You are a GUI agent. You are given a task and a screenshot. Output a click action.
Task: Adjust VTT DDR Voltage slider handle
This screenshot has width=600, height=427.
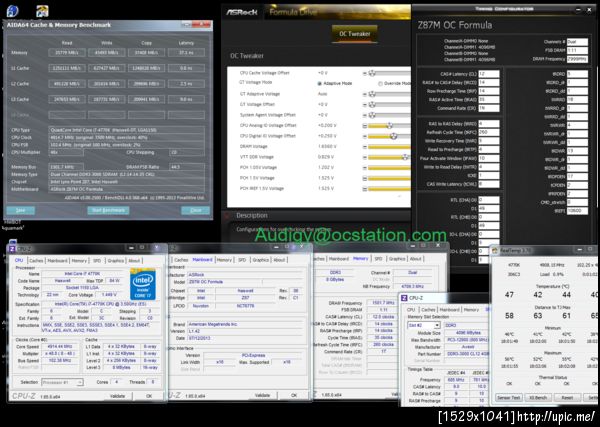[405, 157]
